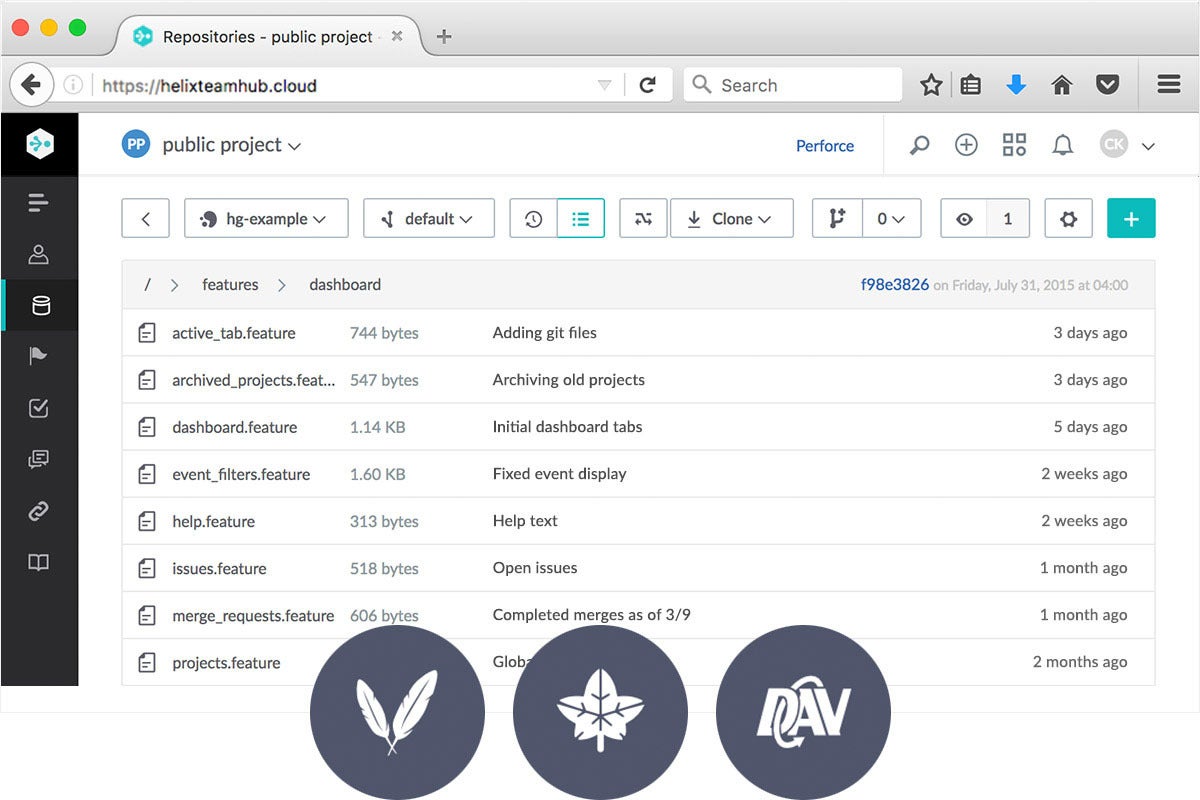Viewport: 1200px width, 800px height.
Task: Open the hg-example repository dropdown
Action: (266, 219)
